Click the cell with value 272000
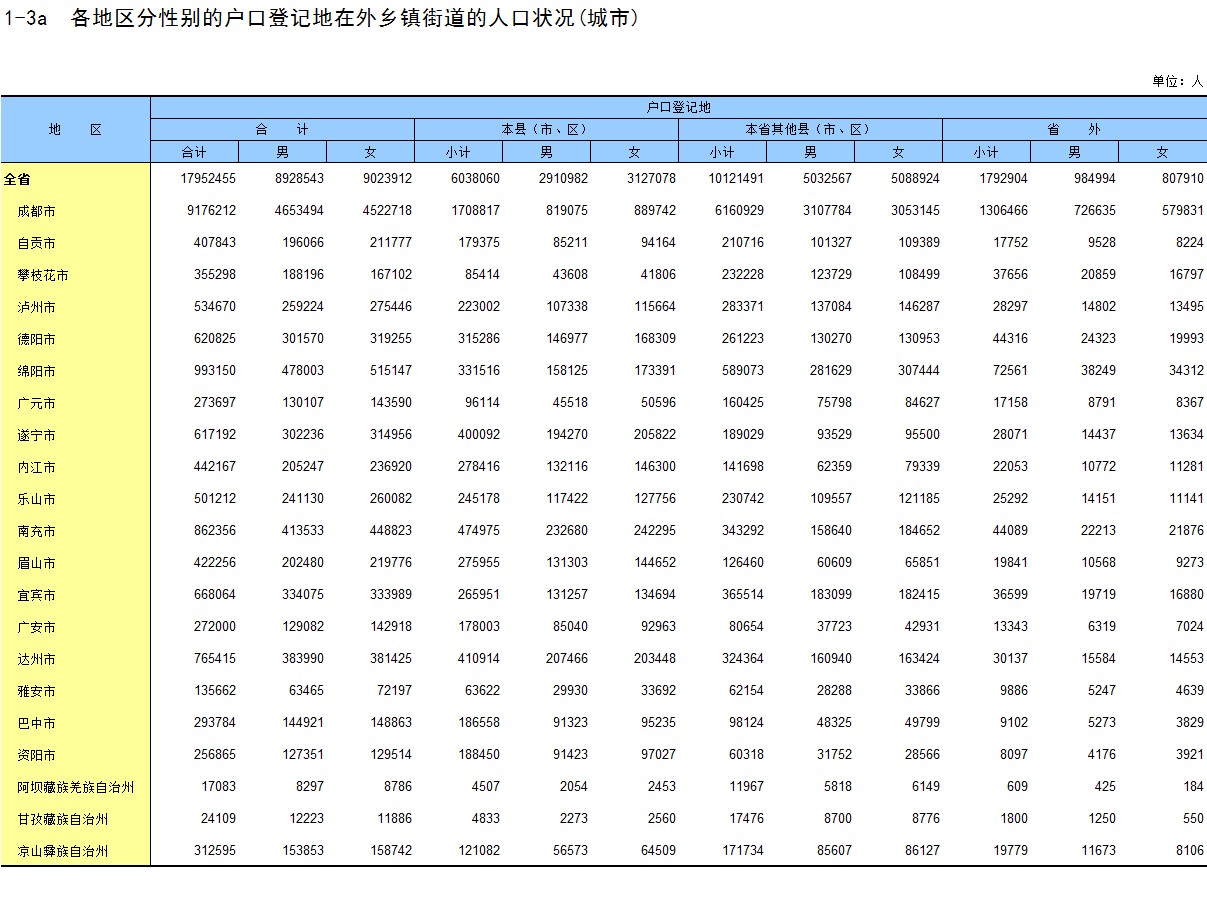Screen dimensions: 1207x899 [215, 627]
